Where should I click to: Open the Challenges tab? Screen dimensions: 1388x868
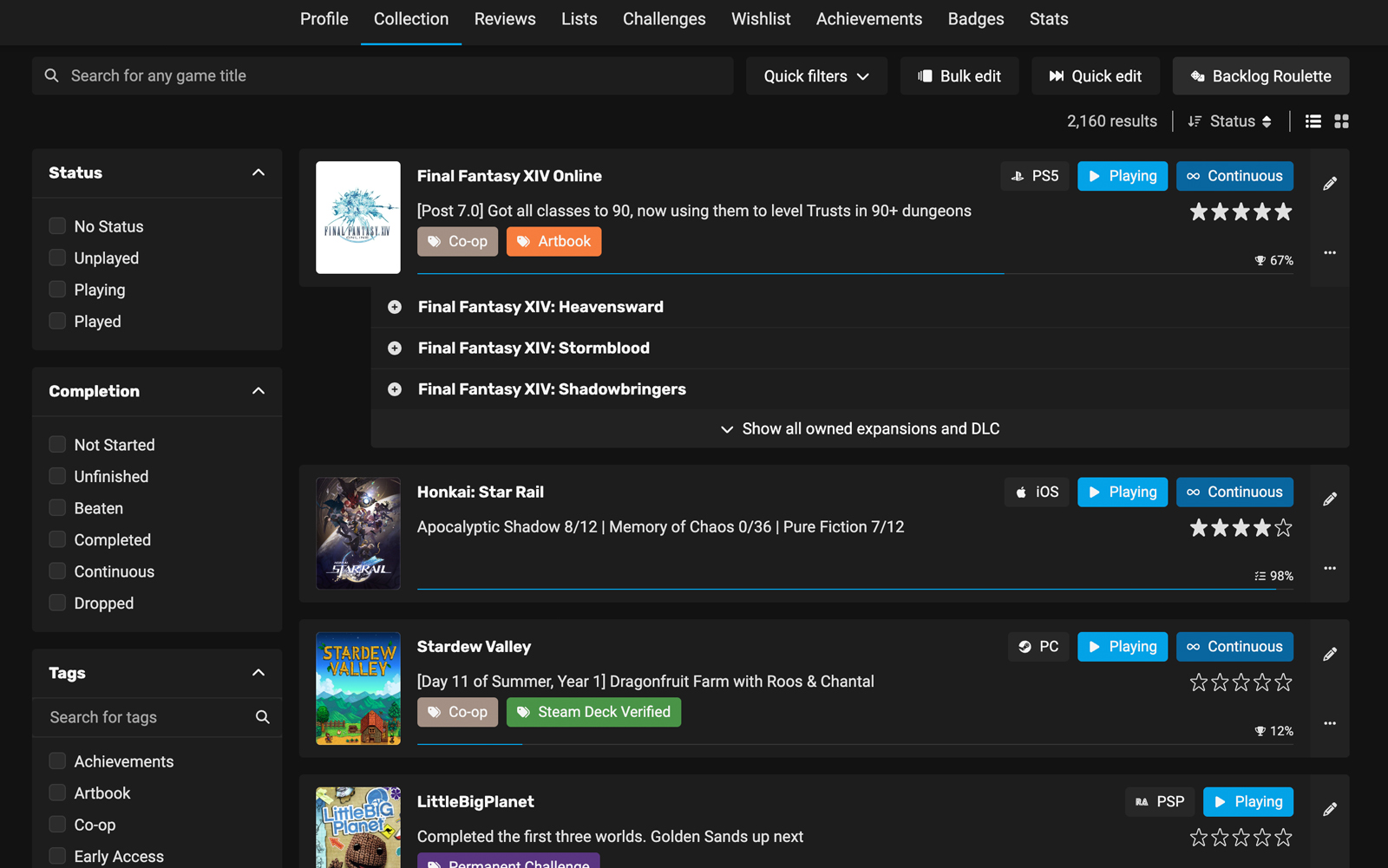click(x=664, y=18)
